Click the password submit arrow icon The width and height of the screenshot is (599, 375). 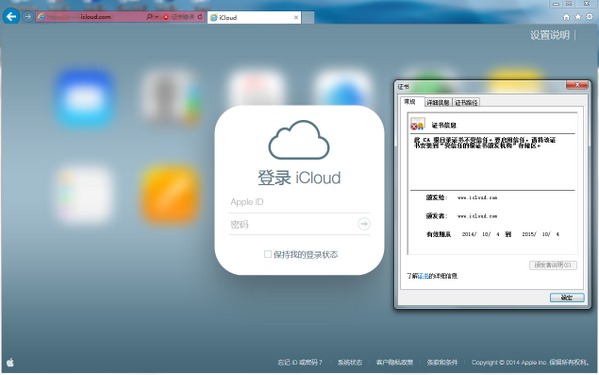[364, 224]
